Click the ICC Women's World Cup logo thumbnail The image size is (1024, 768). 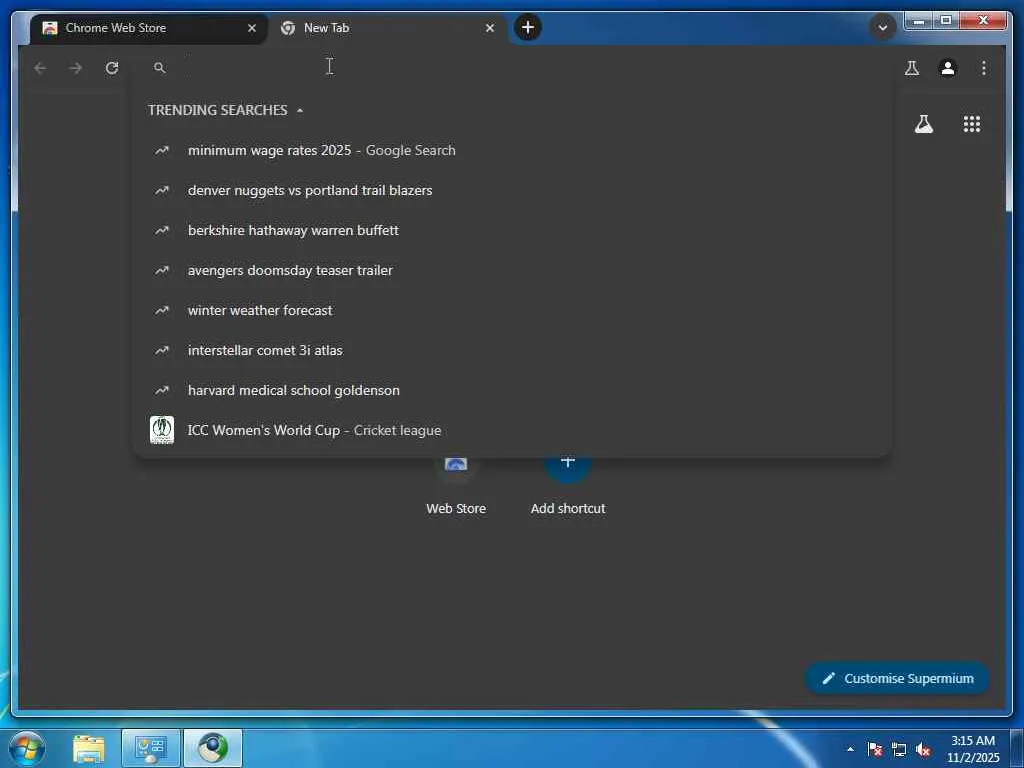coord(162,430)
